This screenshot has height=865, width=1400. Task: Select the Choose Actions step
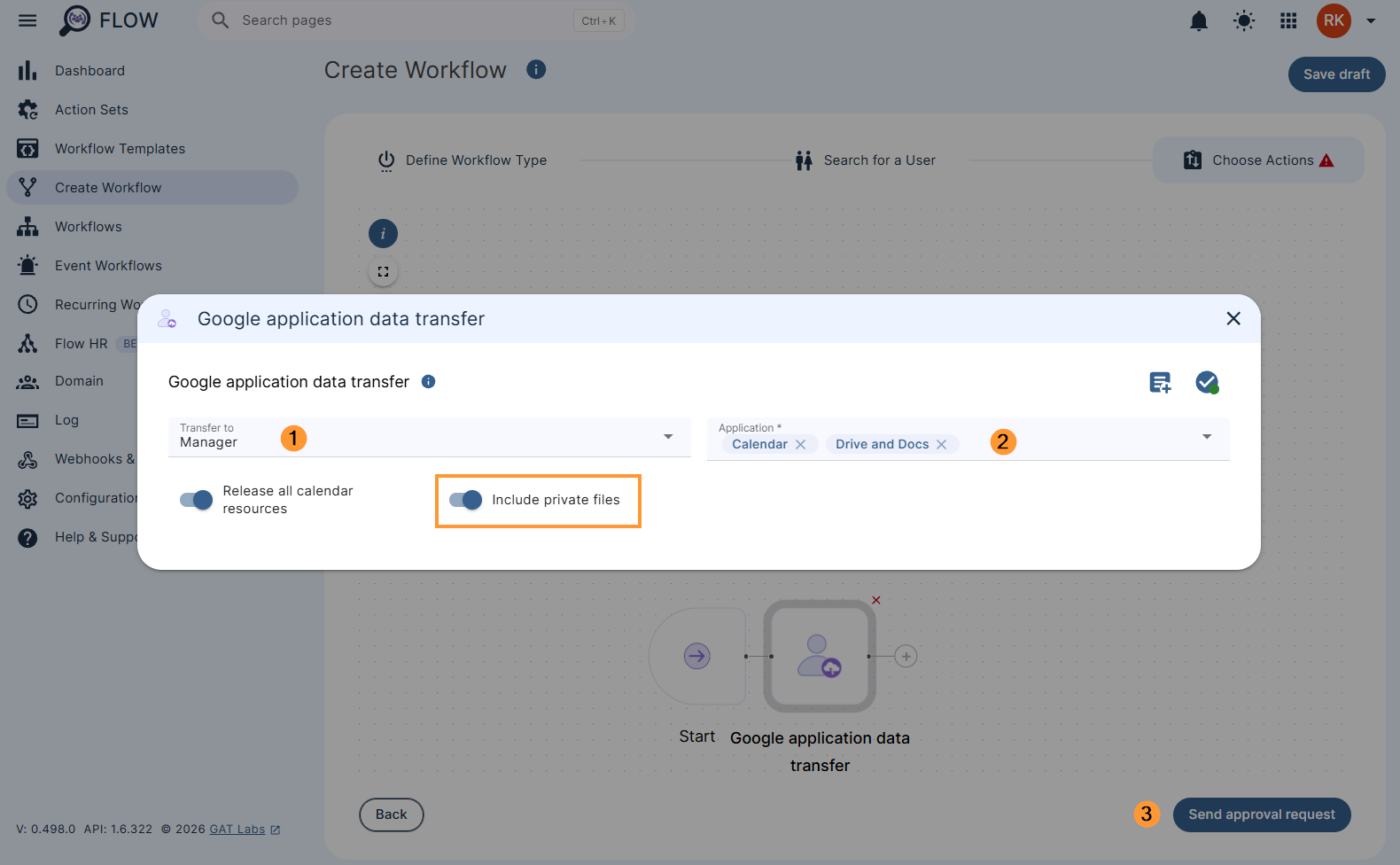(1258, 160)
